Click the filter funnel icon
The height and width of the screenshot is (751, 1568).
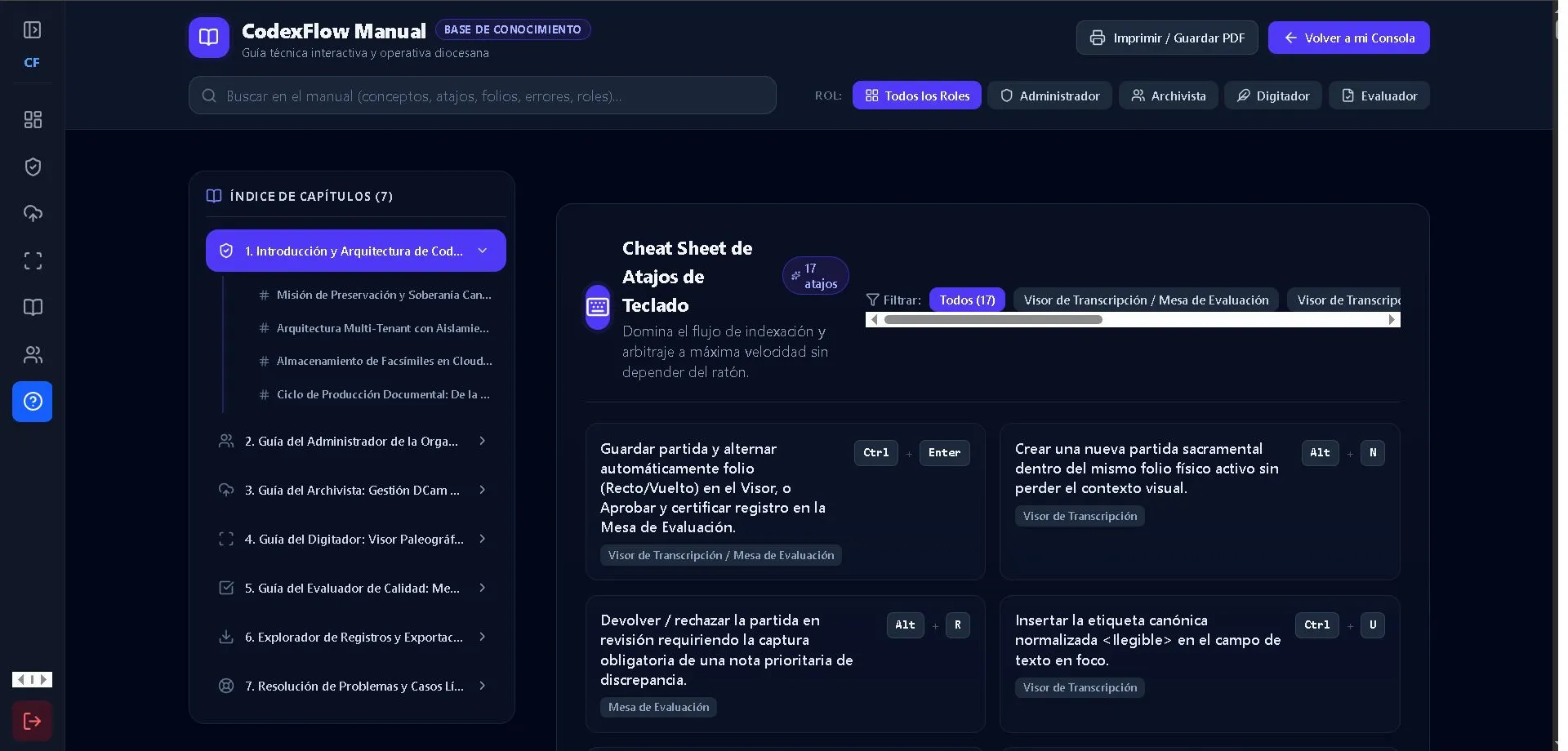(x=872, y=300)
